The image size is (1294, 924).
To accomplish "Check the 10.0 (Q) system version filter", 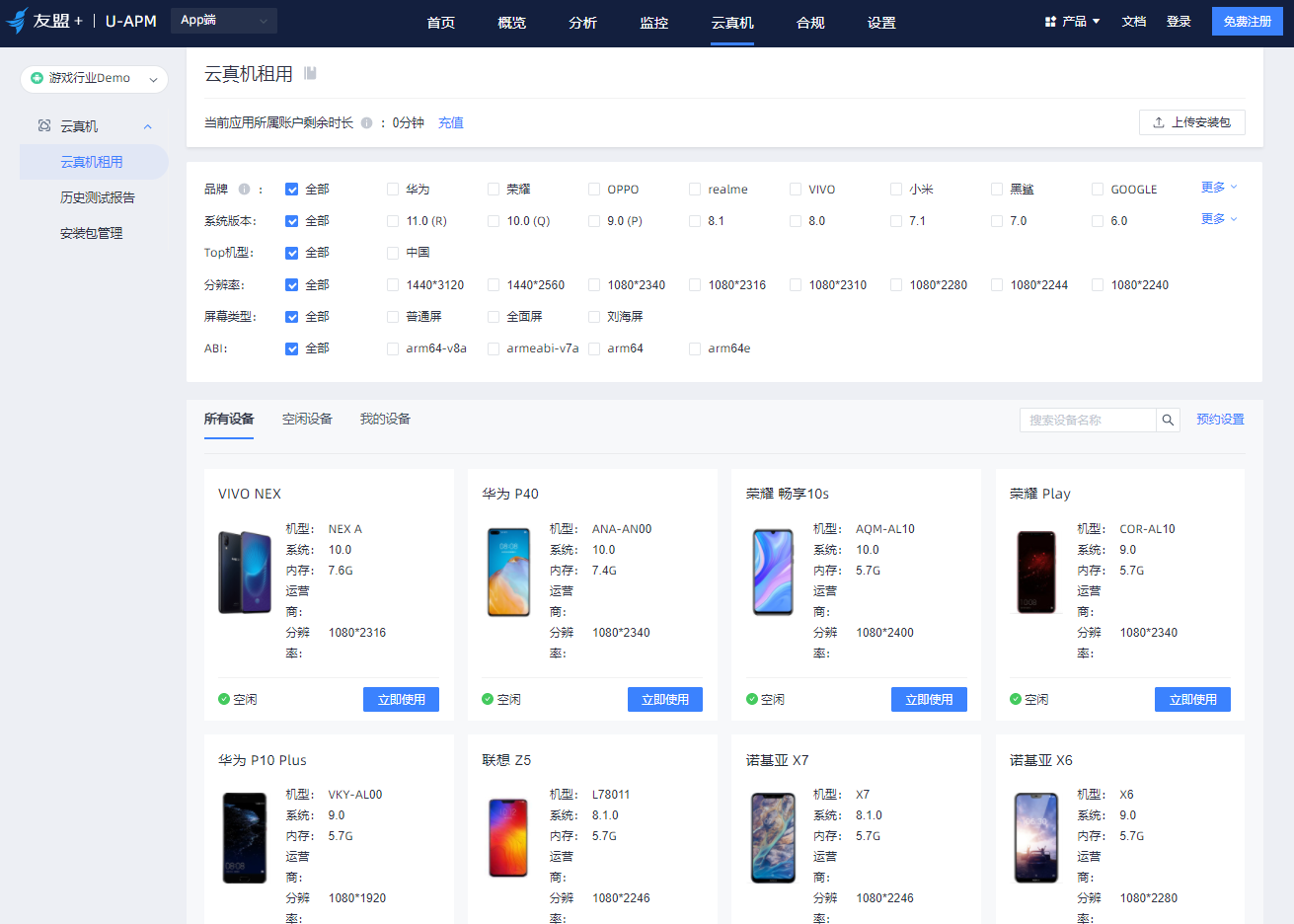I will point(494,221).
